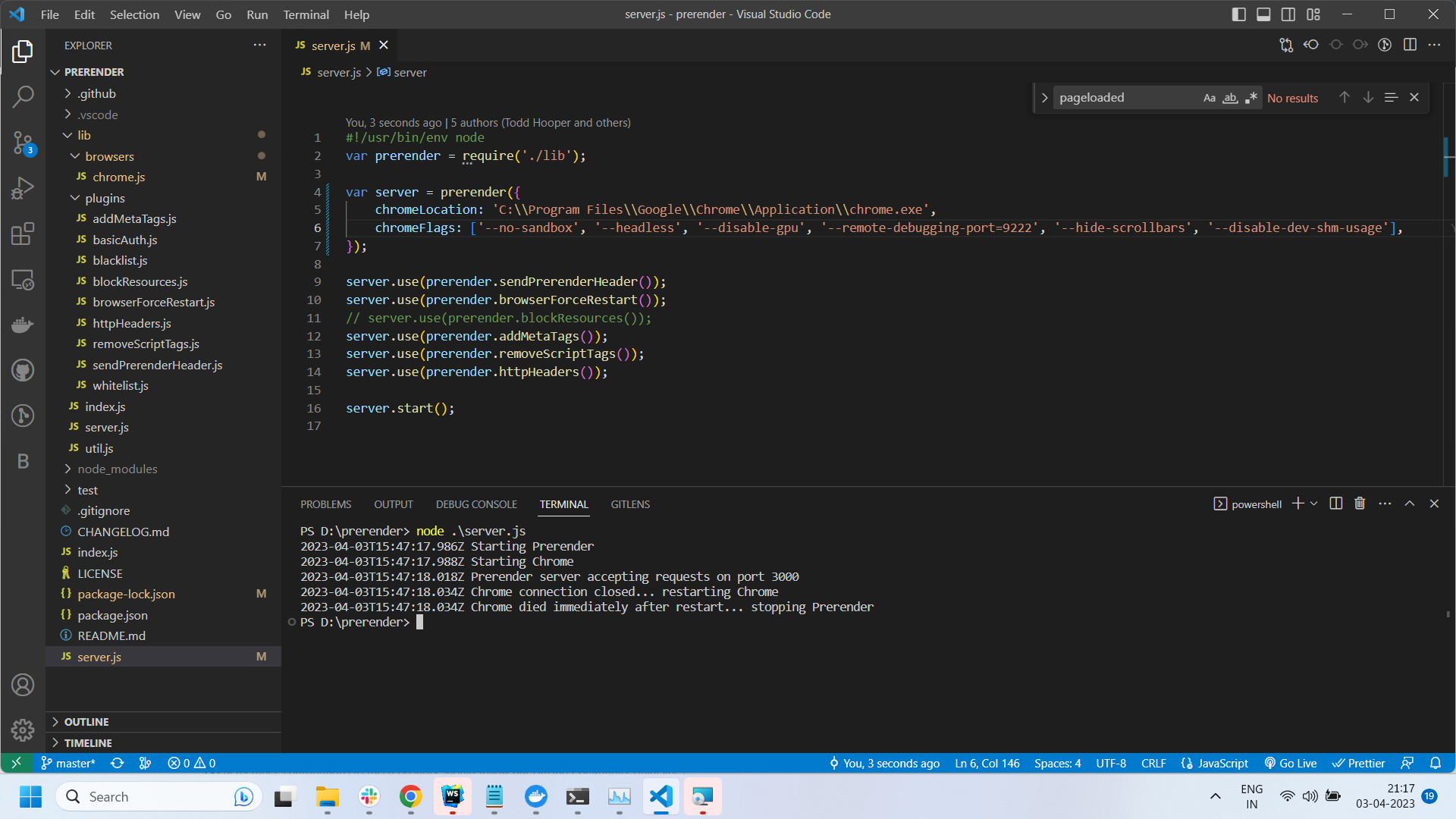The width and height of the screenshot is (1456, 819).
Task: Close the find widget
Action: click(x=1414, y=97)
